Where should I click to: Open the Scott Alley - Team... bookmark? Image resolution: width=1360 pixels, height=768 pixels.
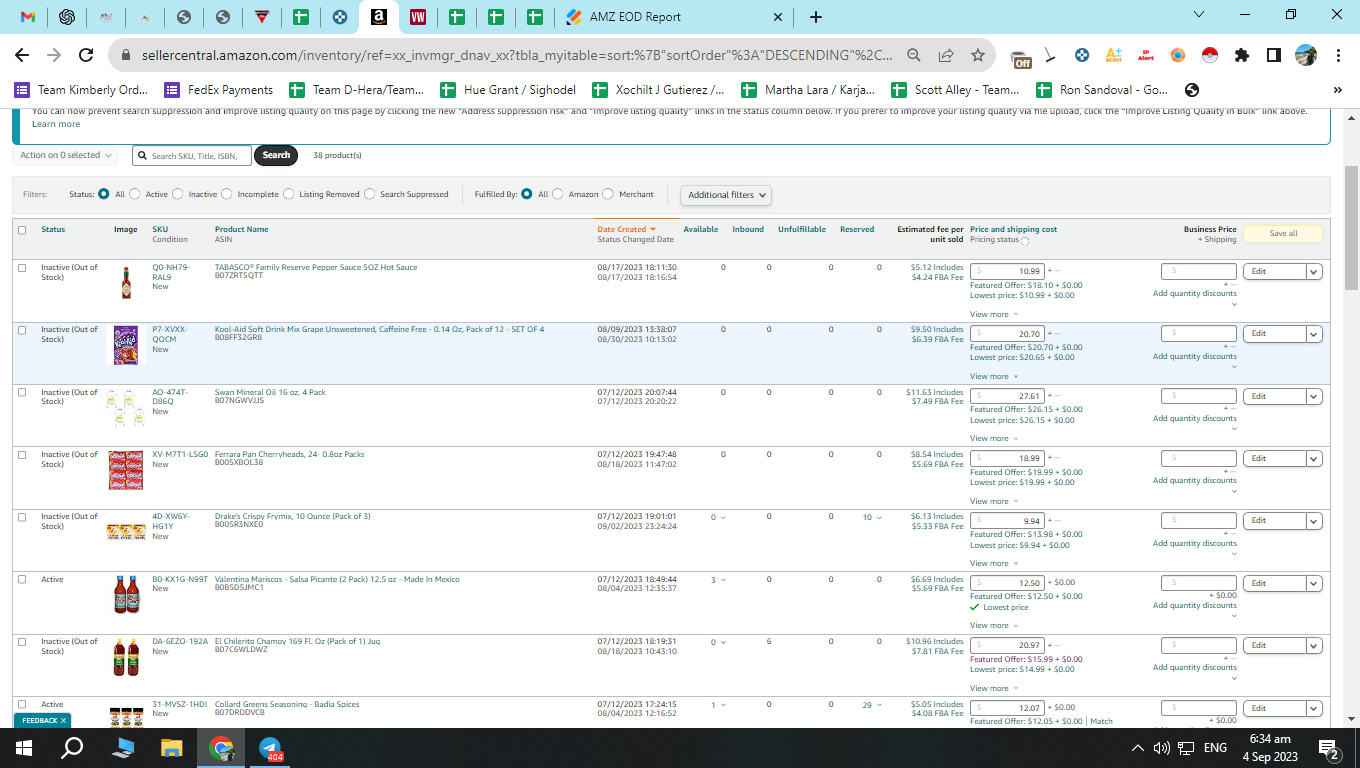coord(956,90)
